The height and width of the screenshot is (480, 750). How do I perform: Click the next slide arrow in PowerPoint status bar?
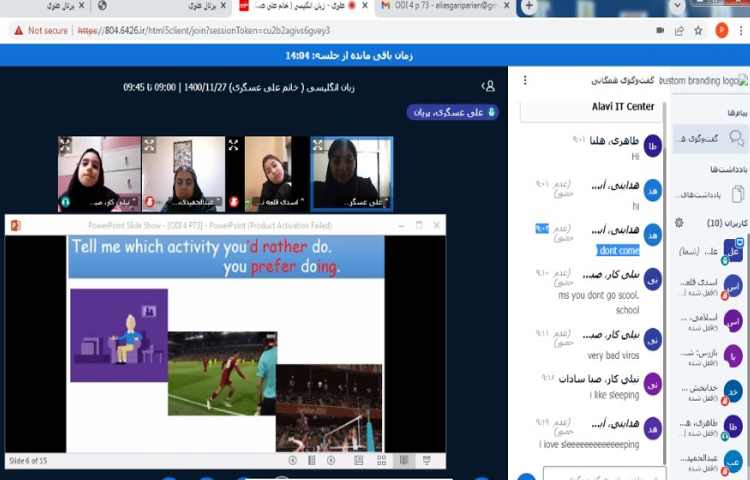[331, 460]
